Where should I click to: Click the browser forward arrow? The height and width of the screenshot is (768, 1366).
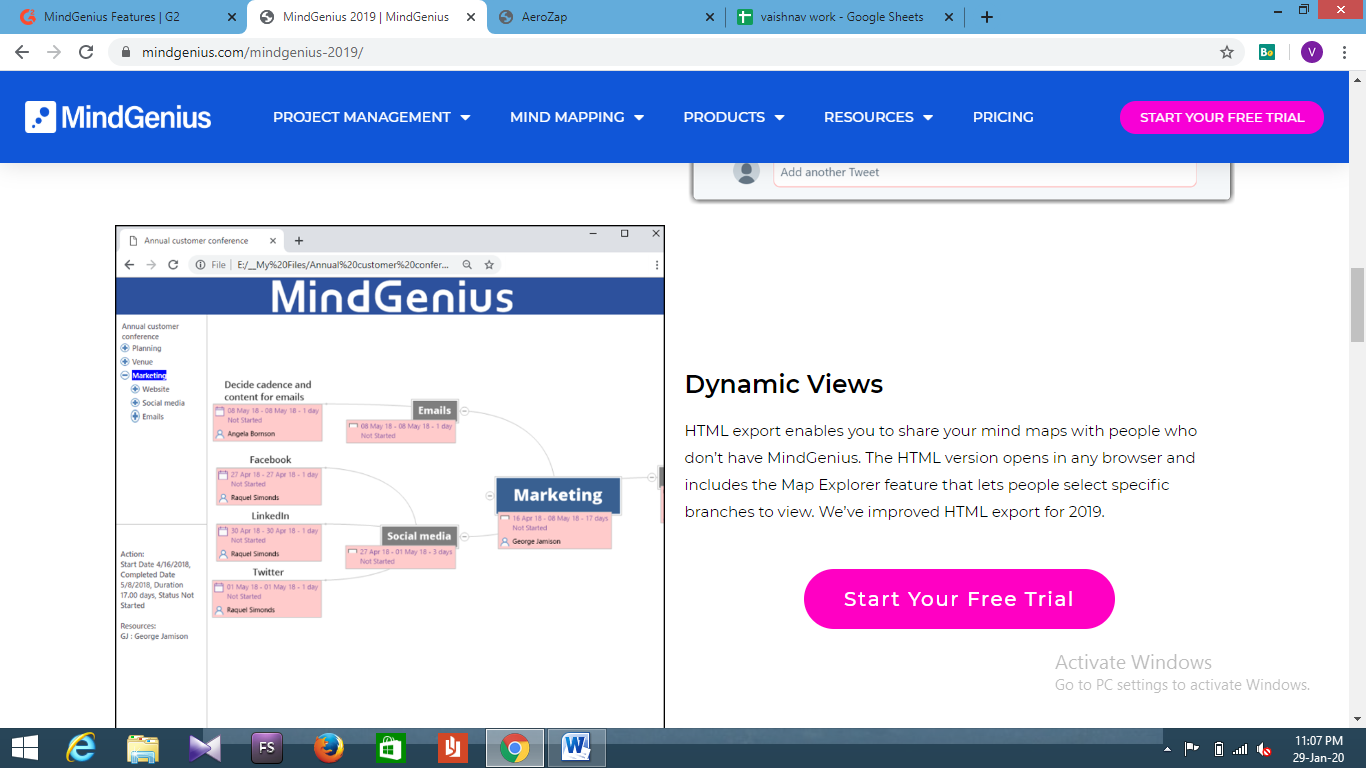54,52
